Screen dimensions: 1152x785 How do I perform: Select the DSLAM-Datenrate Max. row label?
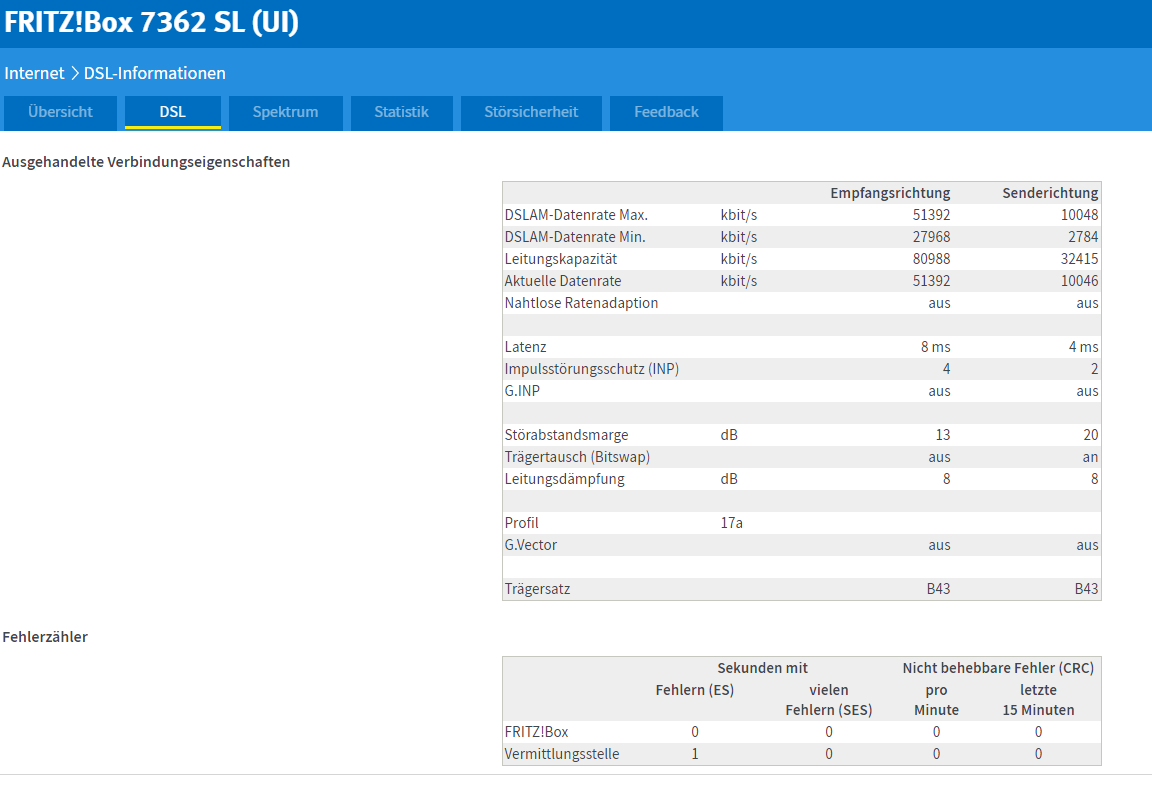[576, 215]
